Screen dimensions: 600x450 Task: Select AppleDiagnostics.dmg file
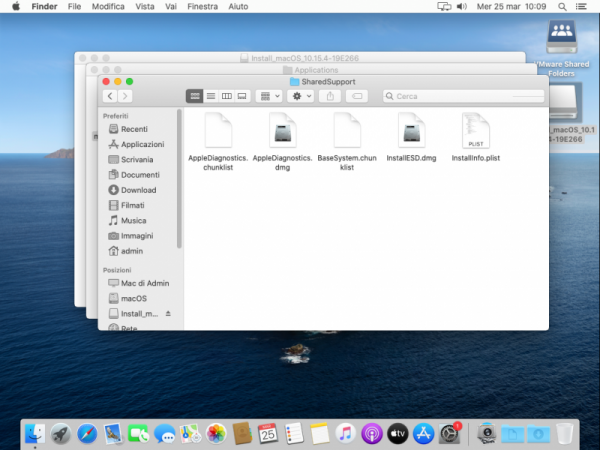[x=282, y=141]
